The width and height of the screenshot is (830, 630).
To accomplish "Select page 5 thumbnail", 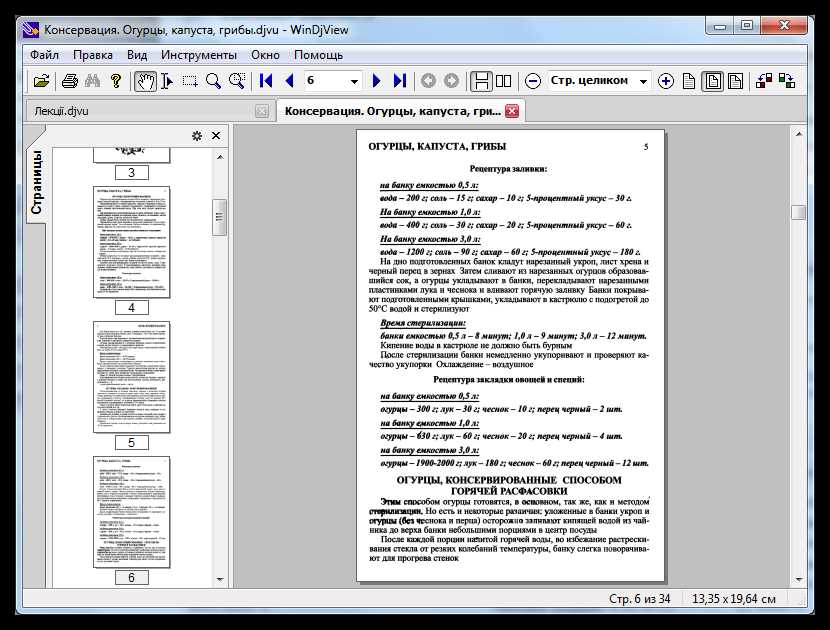I will (x=132, y=377).
